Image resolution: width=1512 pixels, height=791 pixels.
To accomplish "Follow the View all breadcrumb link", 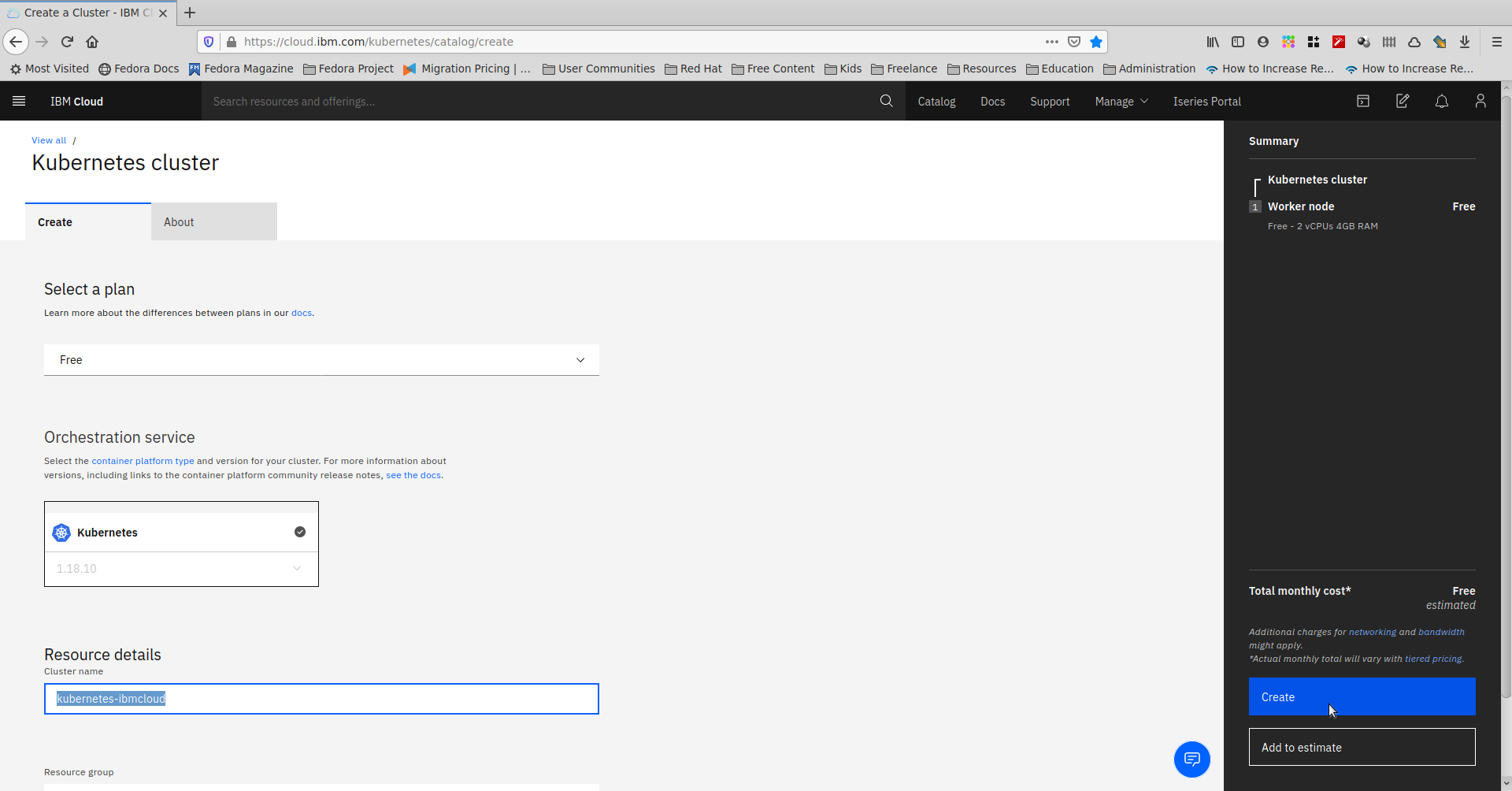I will [49, 140].
